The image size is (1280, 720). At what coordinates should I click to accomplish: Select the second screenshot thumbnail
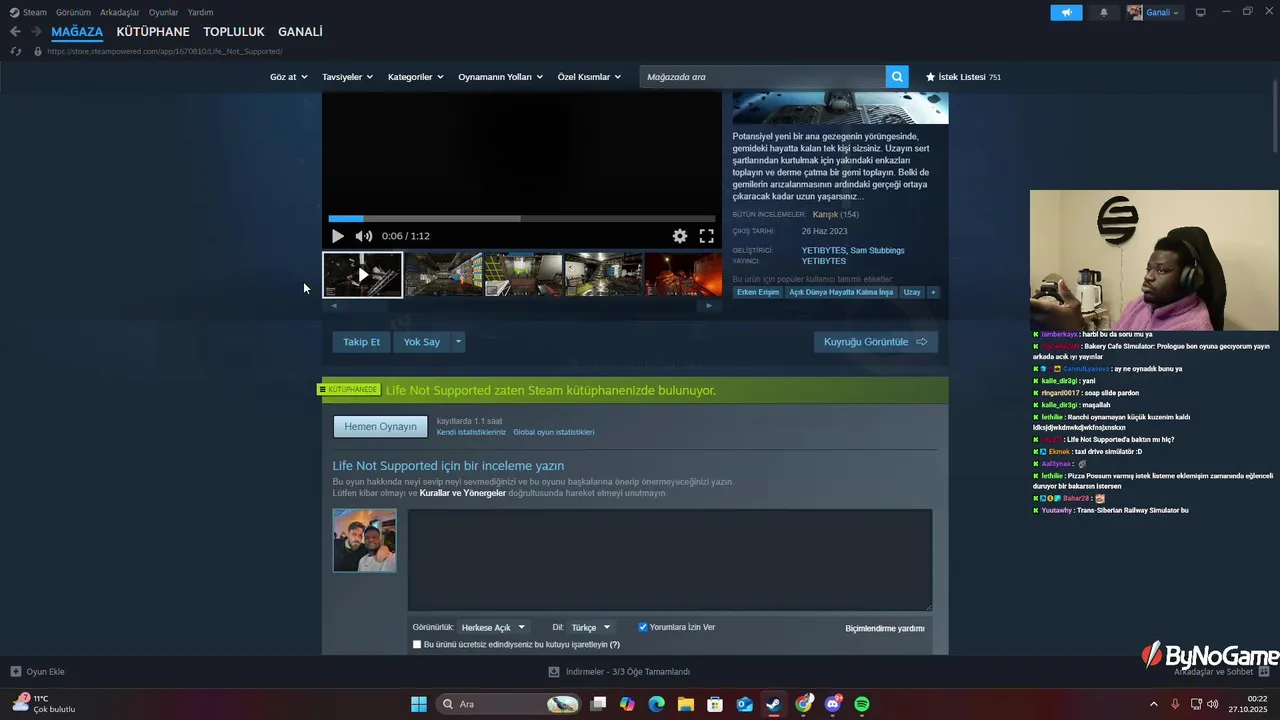point(443,274)
